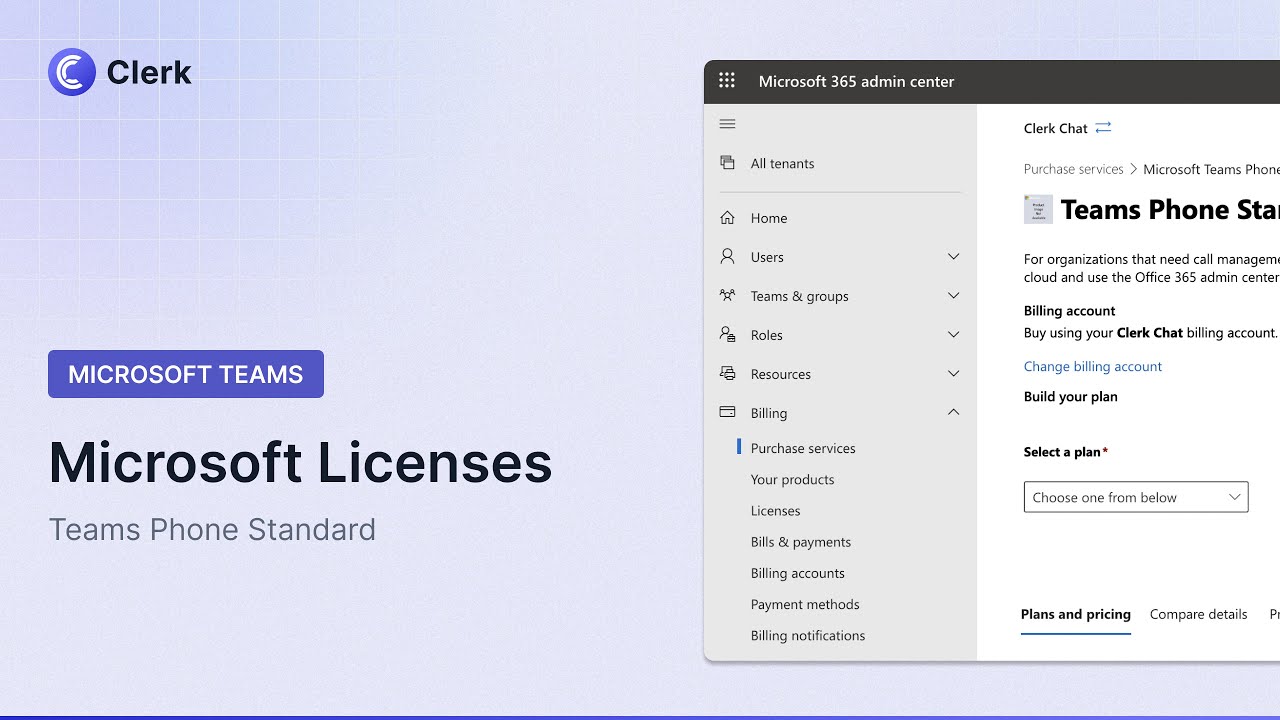Click the Billing account heading text
This screenshot has height=720, width=1280.
[x=1069, y=310]
